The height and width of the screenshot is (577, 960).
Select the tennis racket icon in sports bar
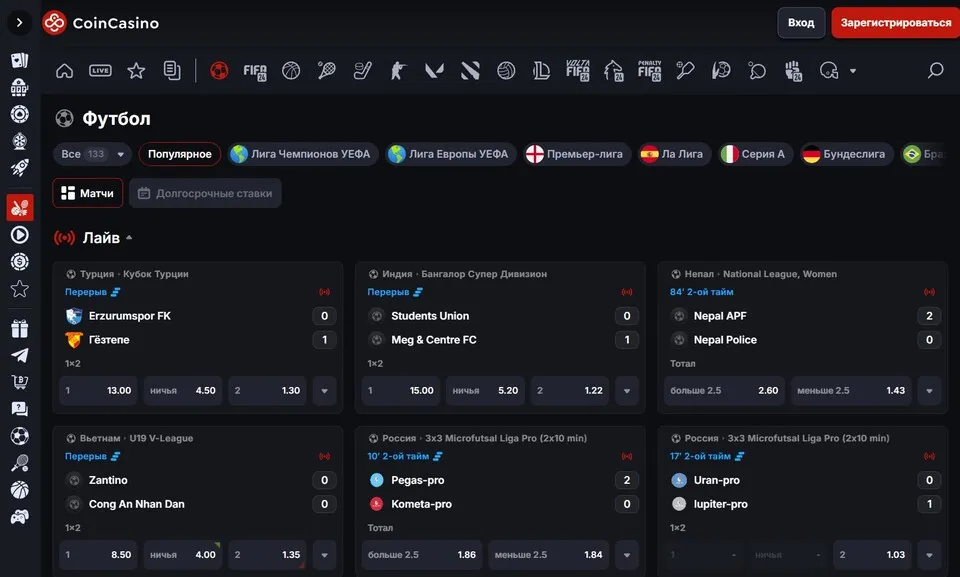point(327,70)
